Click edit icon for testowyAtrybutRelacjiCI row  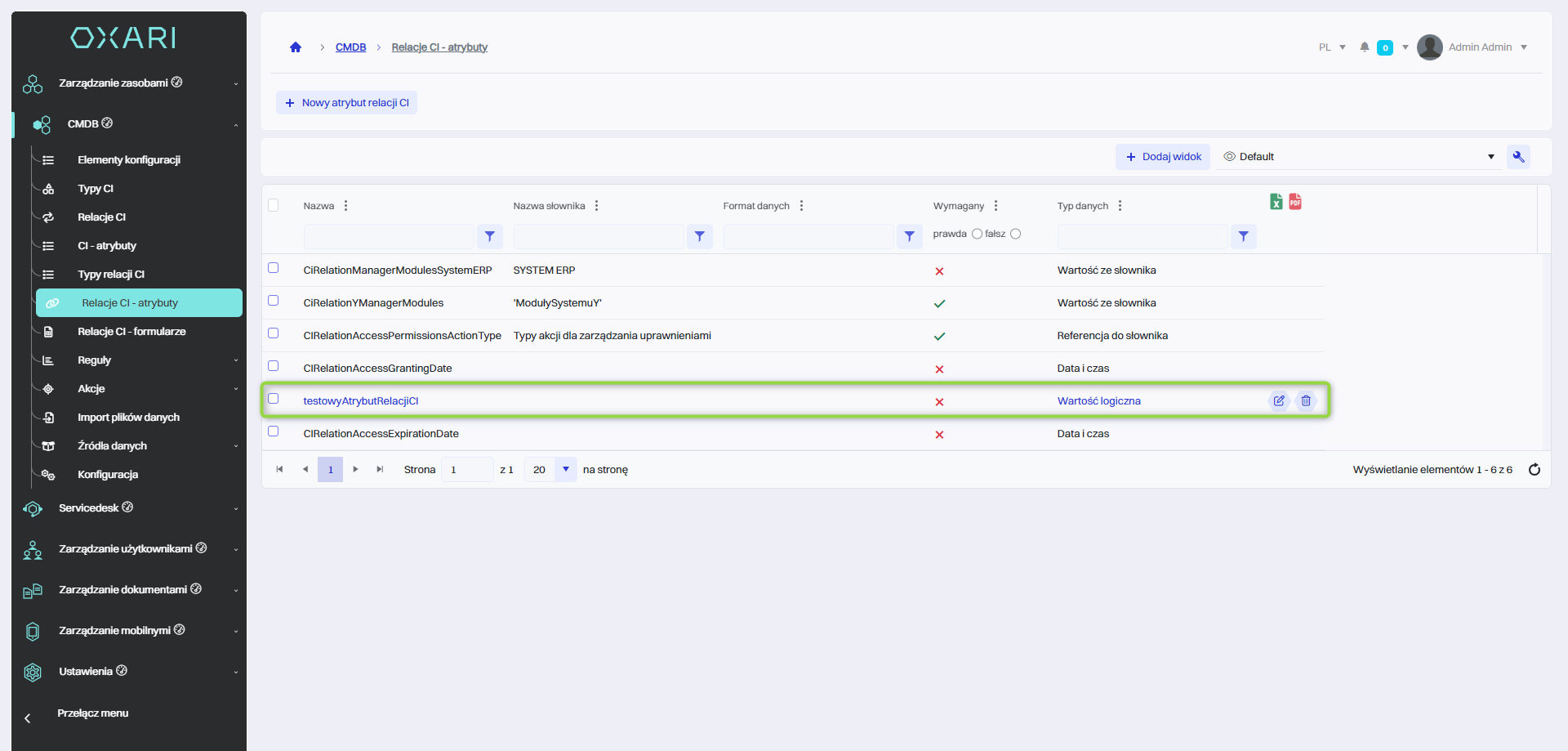click(1279, 400)
